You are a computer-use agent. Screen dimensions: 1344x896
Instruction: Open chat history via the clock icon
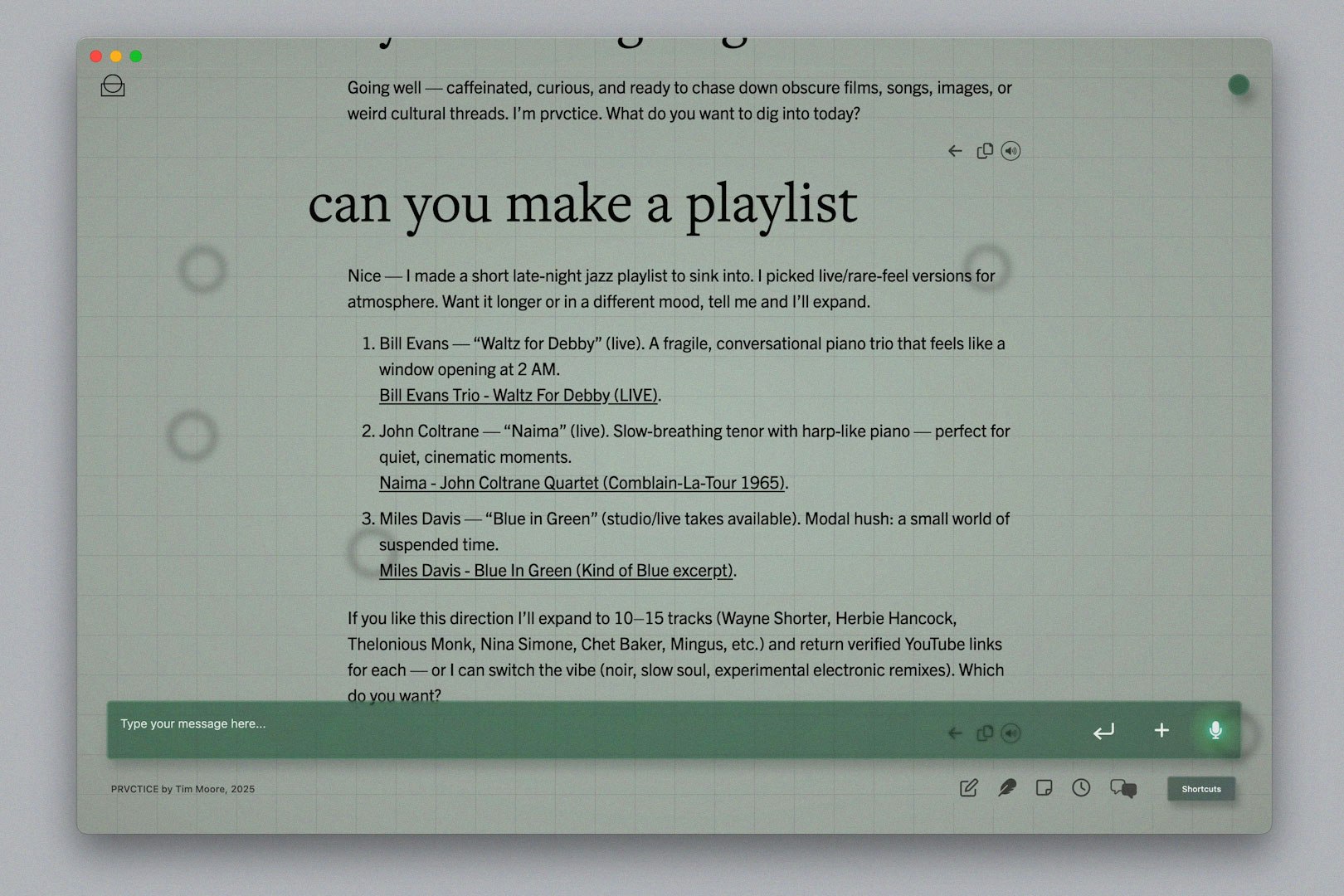(1081, 788)
